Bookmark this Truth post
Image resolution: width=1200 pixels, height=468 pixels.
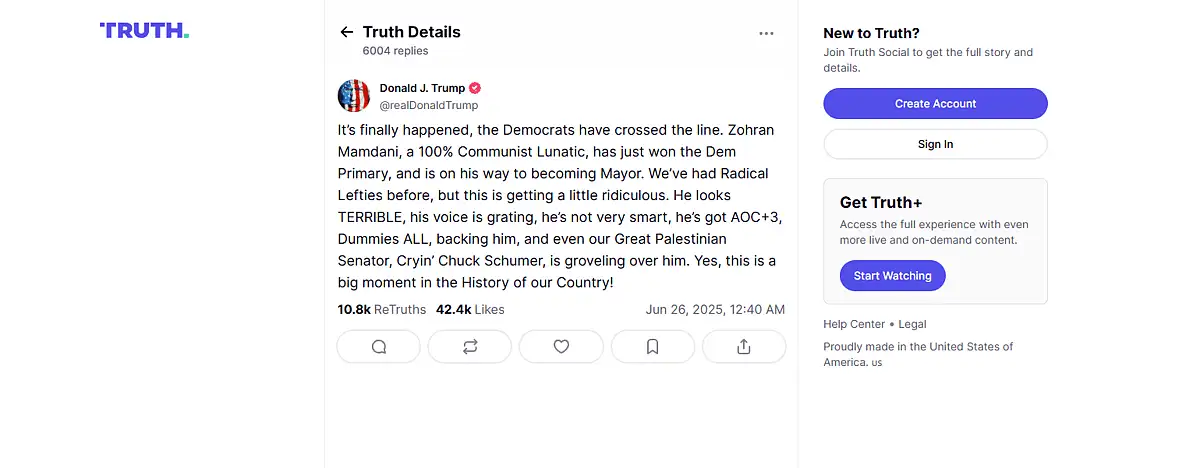click(652, 347)
